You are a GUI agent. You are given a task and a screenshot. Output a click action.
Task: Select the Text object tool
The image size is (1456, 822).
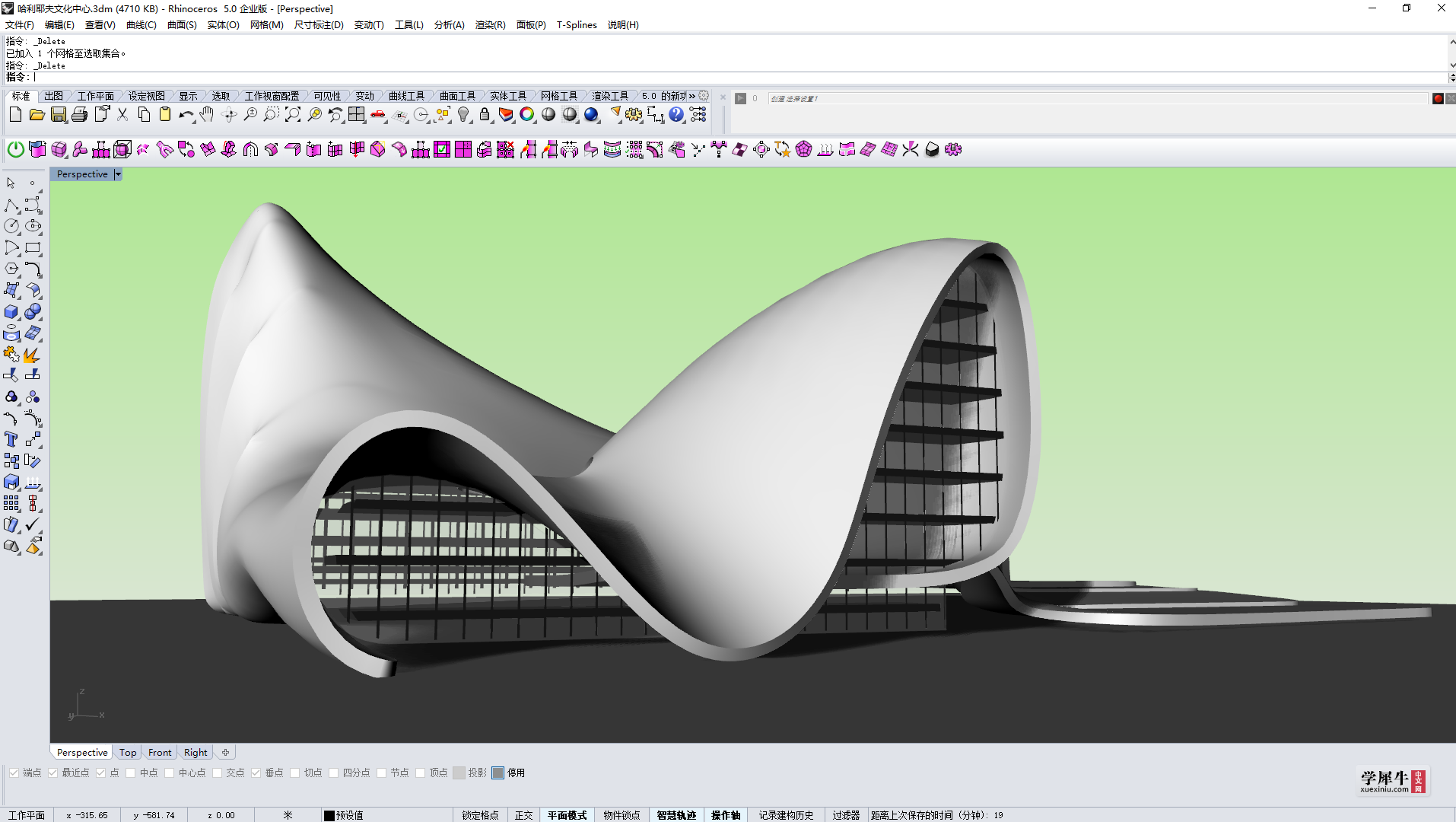coord(11,440)
